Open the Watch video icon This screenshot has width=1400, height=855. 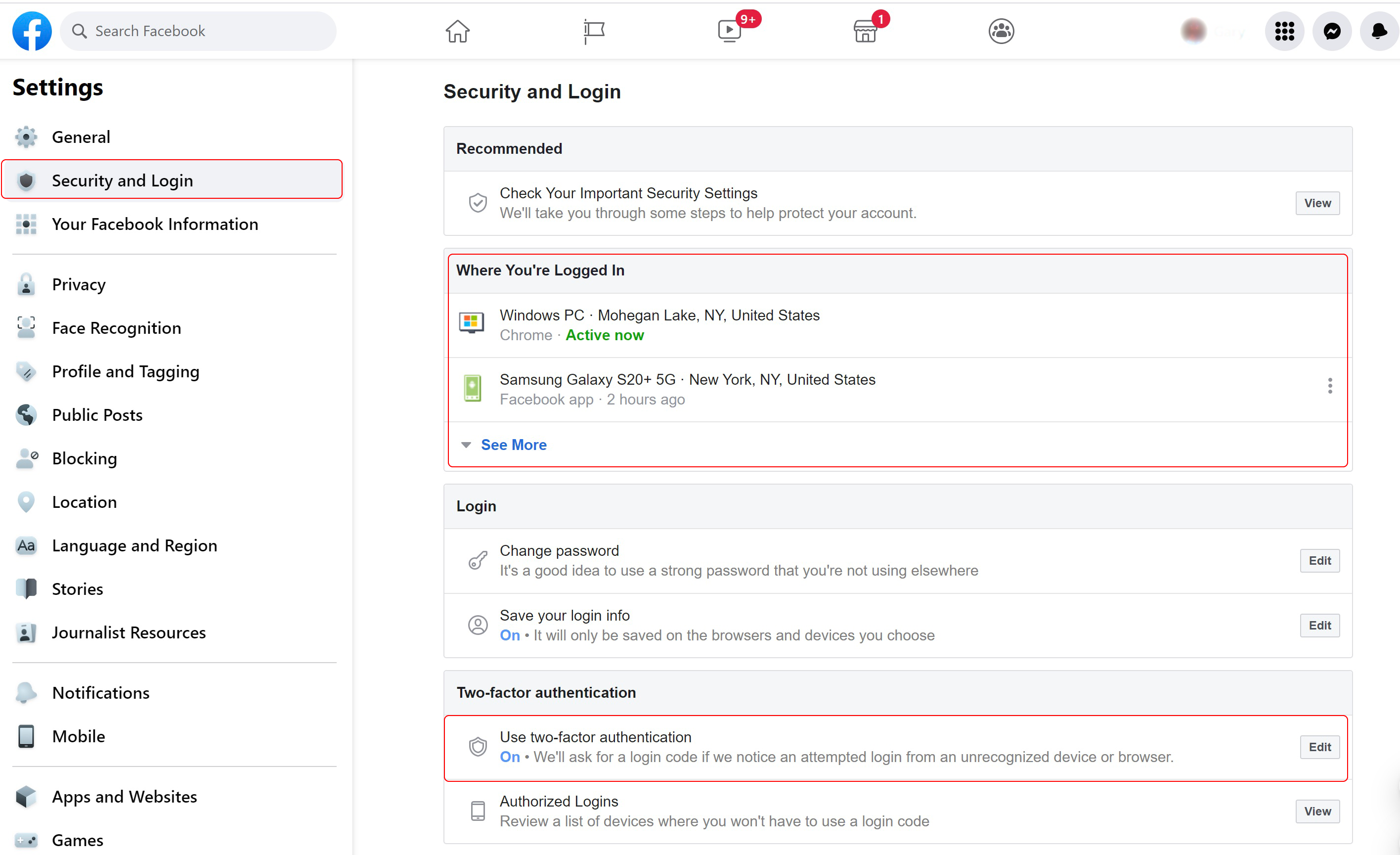(x=730, y=31)
